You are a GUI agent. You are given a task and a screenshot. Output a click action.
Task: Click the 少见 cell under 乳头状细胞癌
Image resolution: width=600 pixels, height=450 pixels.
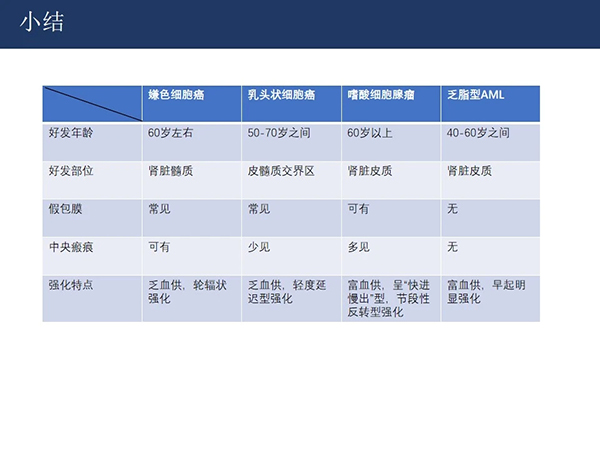[259, 247]
